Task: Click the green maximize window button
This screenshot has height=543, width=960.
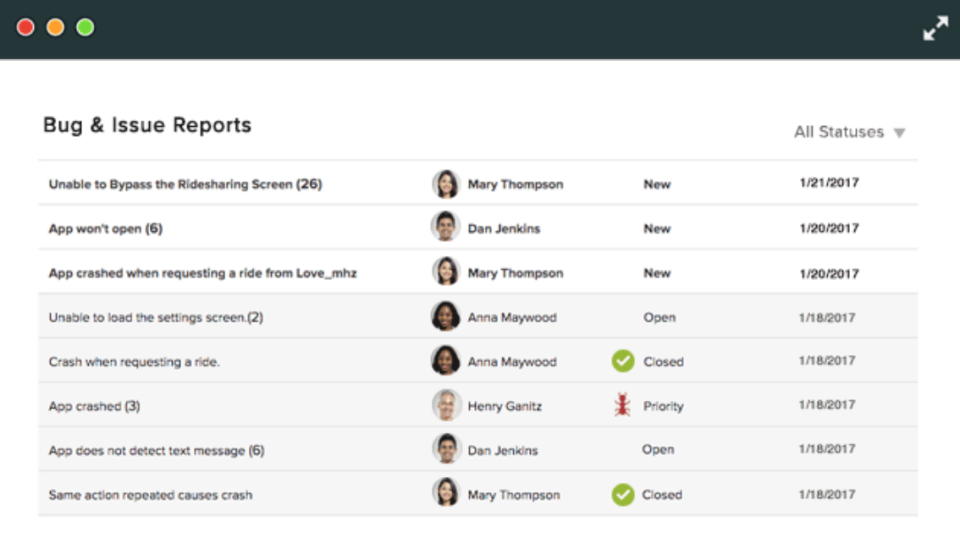Action: tap(86, 27)
